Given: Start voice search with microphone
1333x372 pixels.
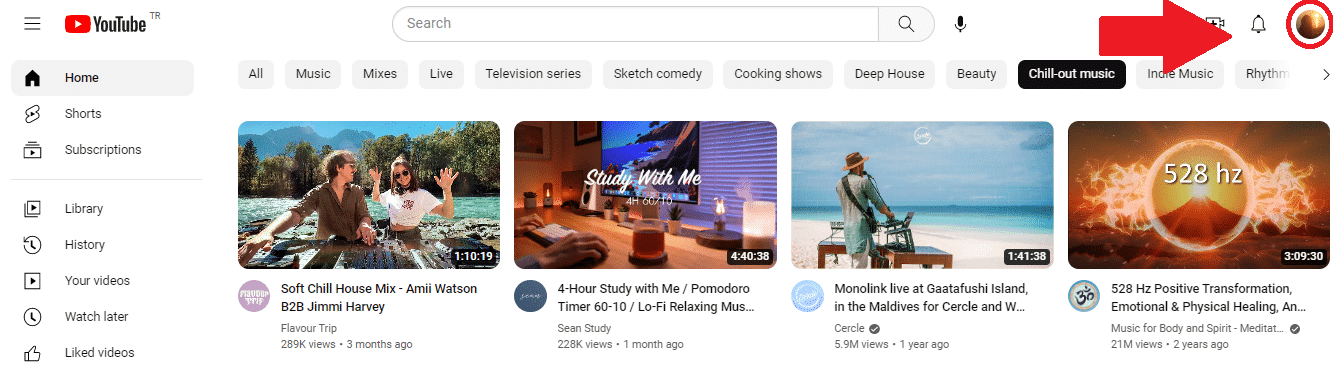Looking at the screenshot, I should point(960,23).
